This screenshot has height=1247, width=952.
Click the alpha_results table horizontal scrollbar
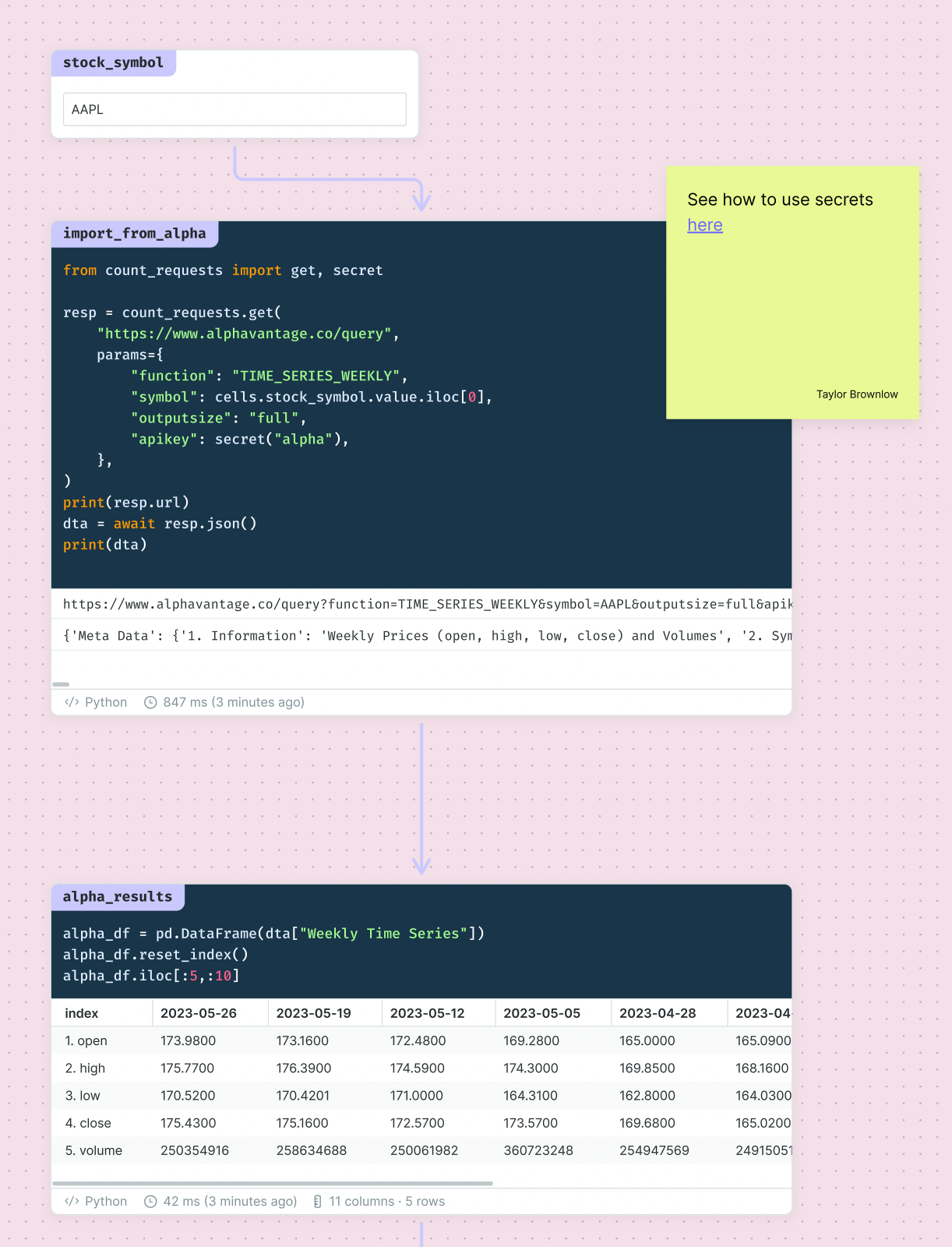273,1183
